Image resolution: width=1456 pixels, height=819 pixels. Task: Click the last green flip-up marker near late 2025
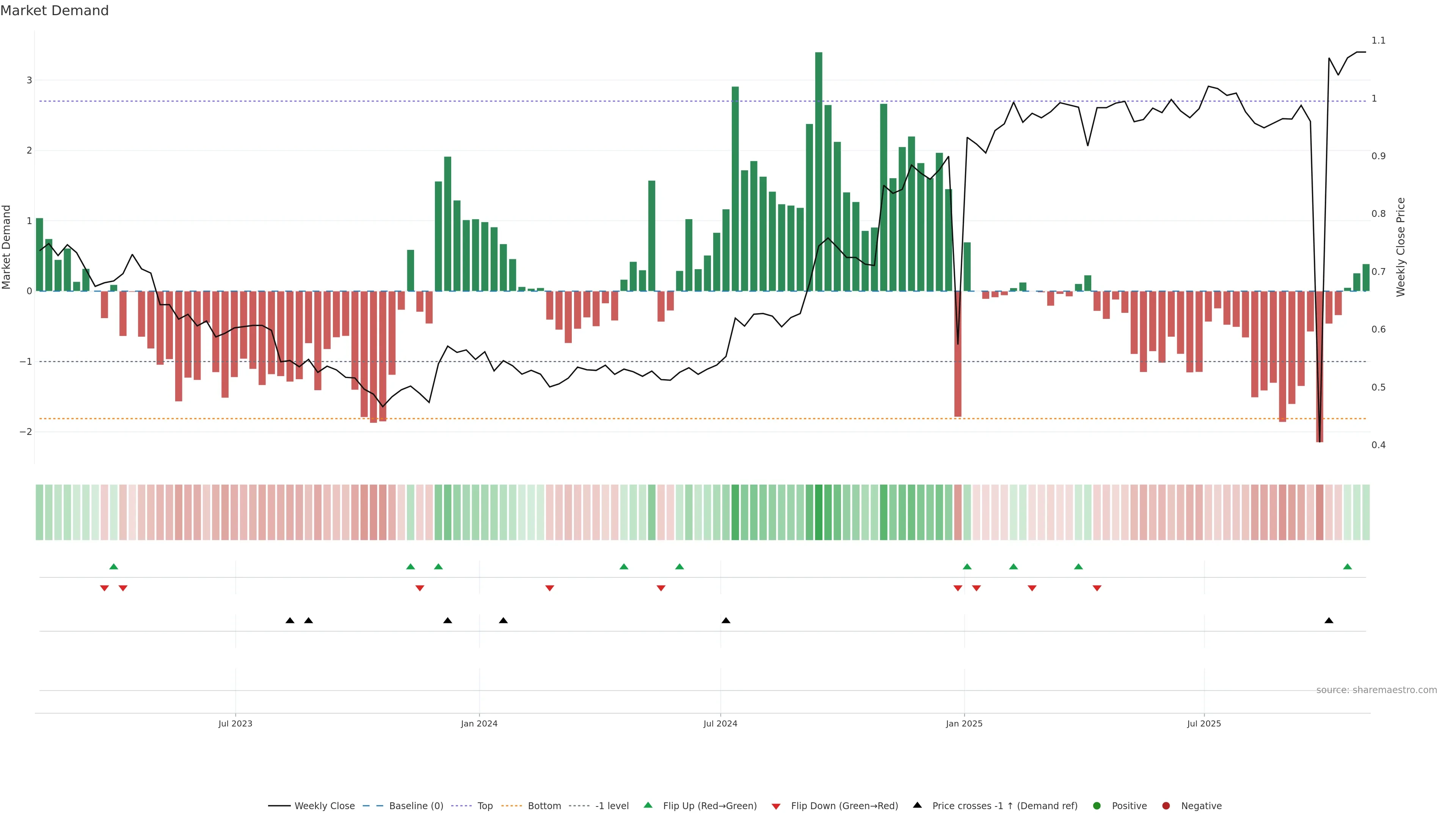click(1348, 567)
